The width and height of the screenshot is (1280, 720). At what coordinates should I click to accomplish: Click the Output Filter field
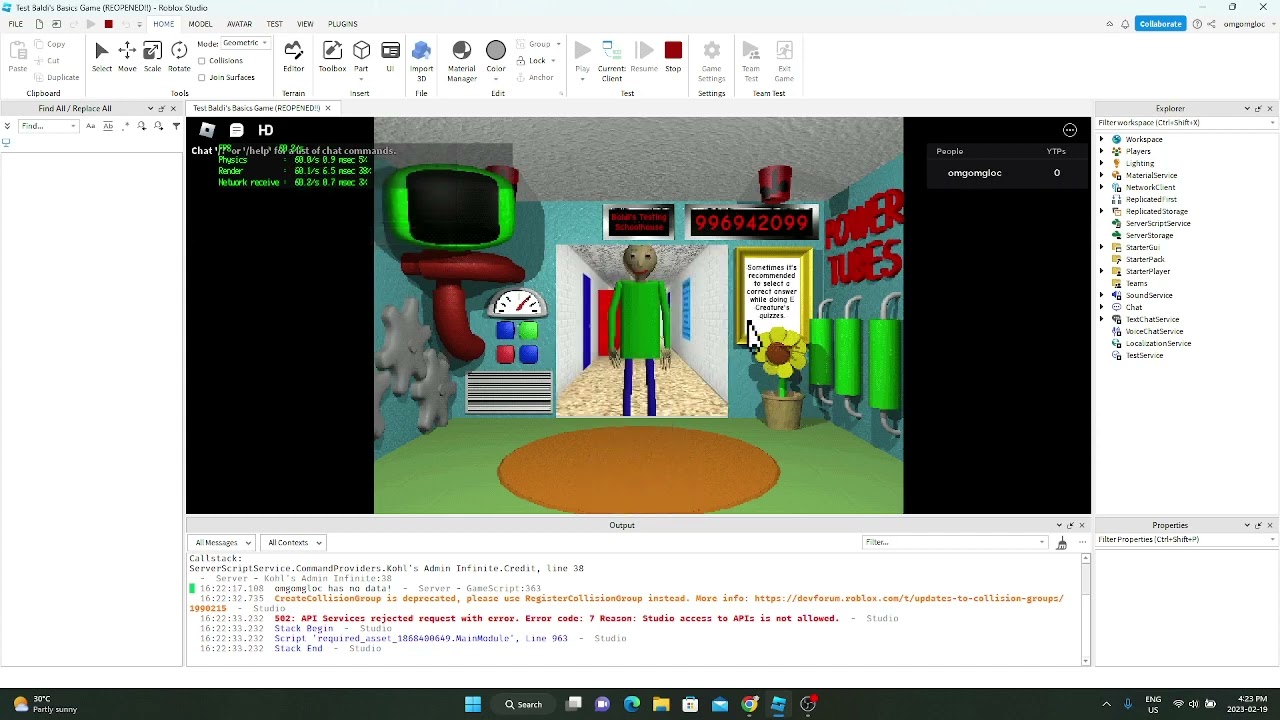(x=954, y=543)
